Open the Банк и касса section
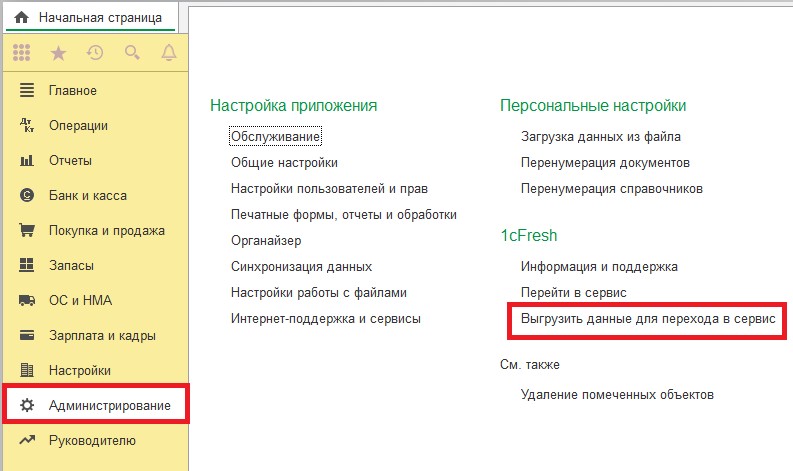This screenshot has height=471, width=793. (x=87, y=195)
